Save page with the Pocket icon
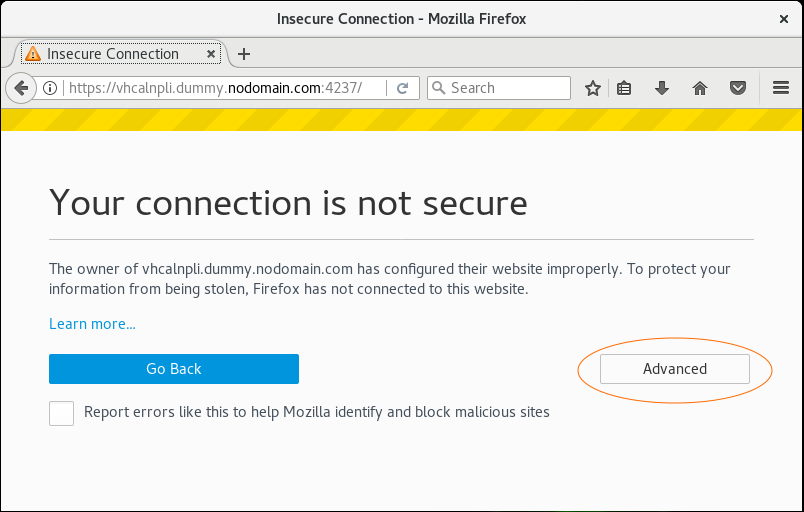 coord(738,88)
